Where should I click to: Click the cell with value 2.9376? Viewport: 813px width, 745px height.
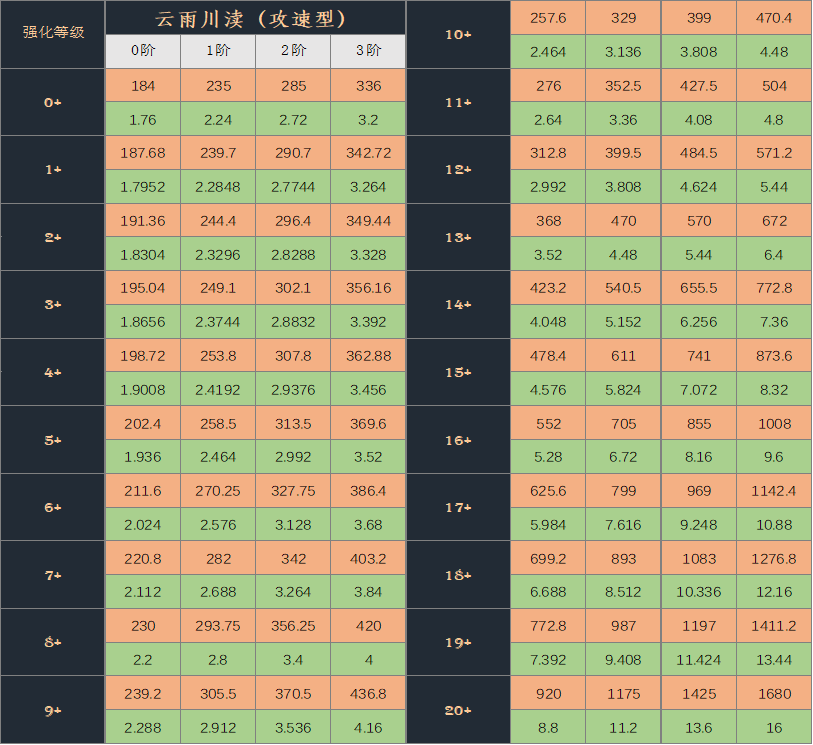coord(293,389)
